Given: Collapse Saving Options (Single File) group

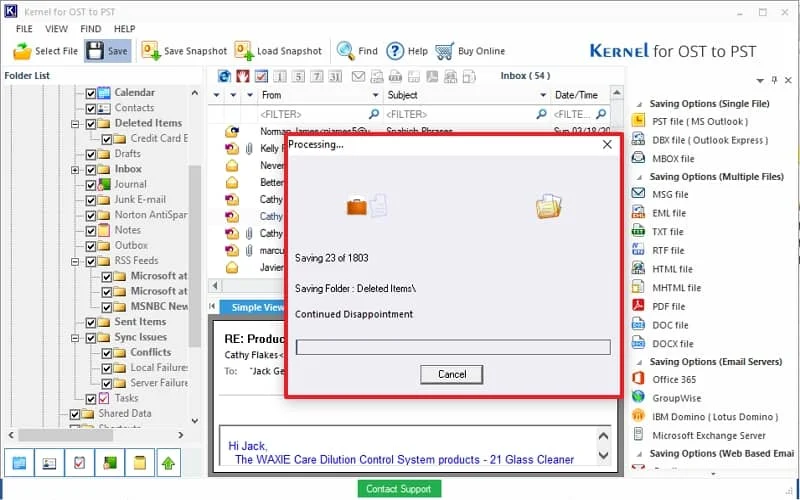Looking at the screenshot, I should 638,104.
